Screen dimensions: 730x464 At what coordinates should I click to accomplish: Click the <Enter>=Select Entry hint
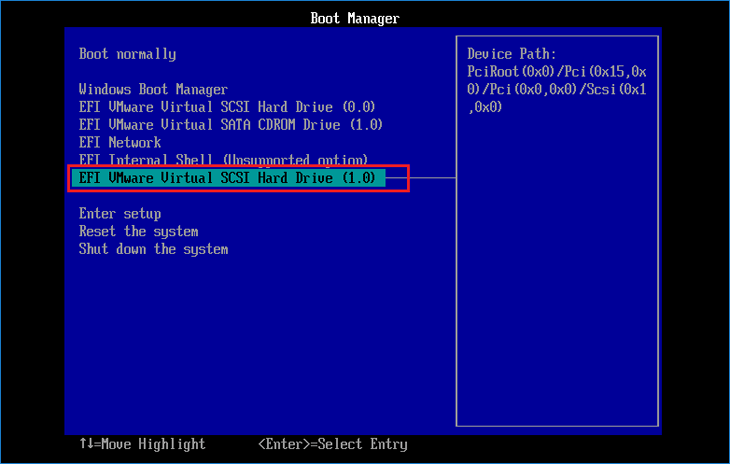[x=333, y=444]
